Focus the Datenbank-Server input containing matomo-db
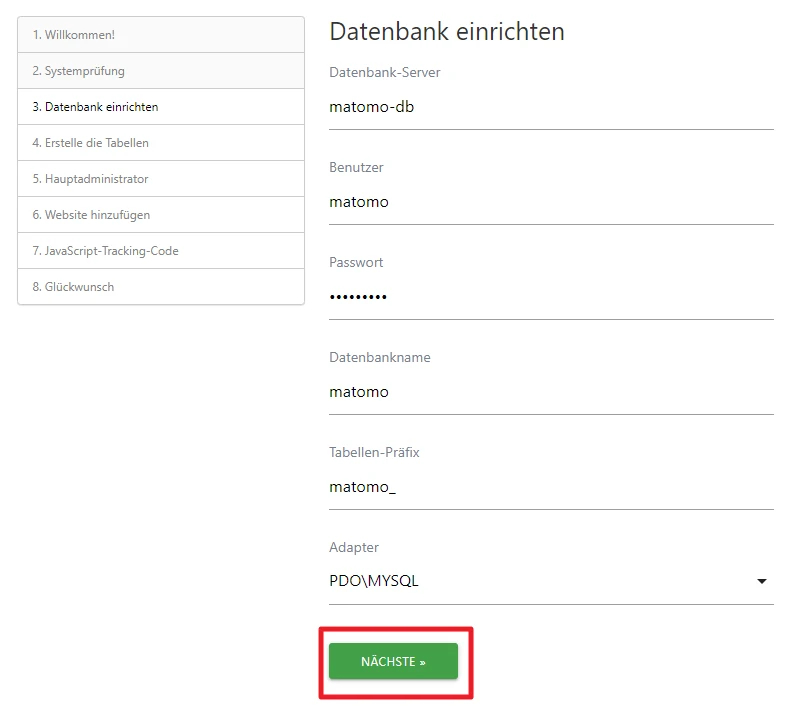This screenshot has height=706, width=792. click(550, 107)
